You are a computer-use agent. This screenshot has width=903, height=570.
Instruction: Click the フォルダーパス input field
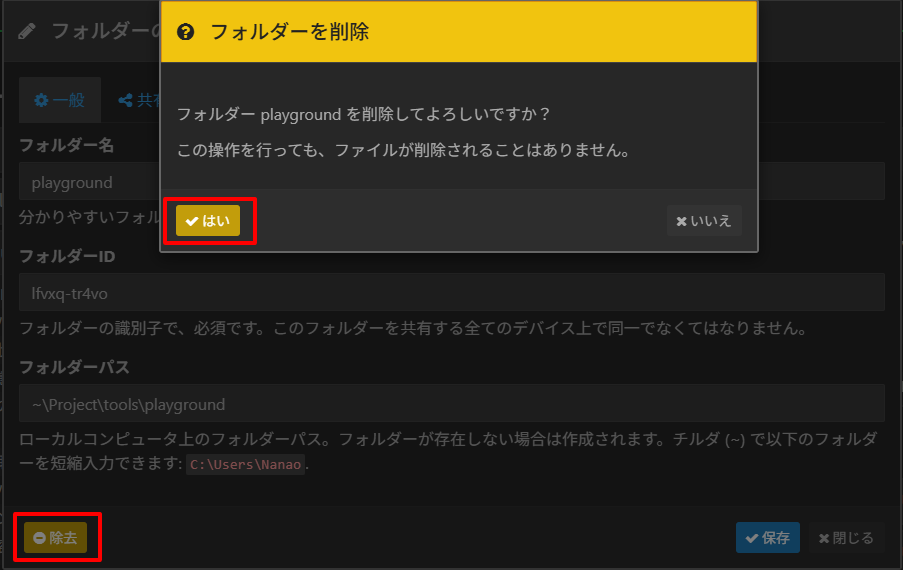pyautogui.click(x=450, y=404)
